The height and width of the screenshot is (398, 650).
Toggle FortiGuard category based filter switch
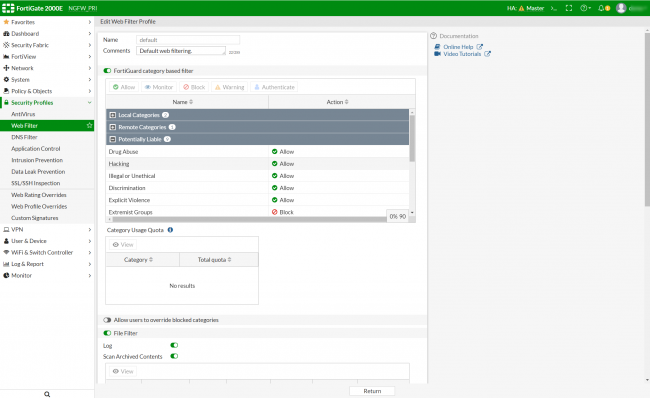coord(107,71)
